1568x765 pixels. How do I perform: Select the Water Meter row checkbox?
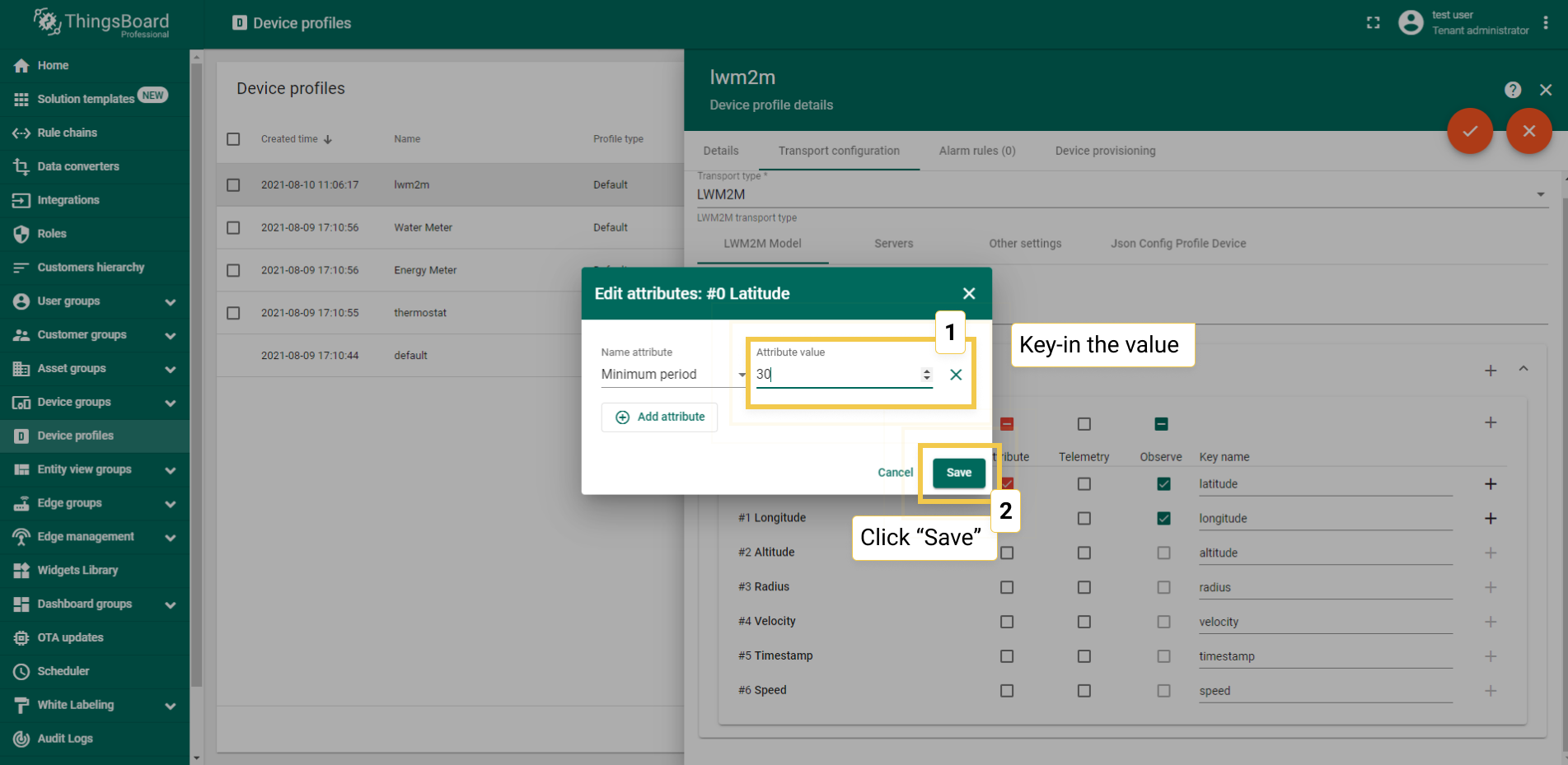click(x=233, y=227)
